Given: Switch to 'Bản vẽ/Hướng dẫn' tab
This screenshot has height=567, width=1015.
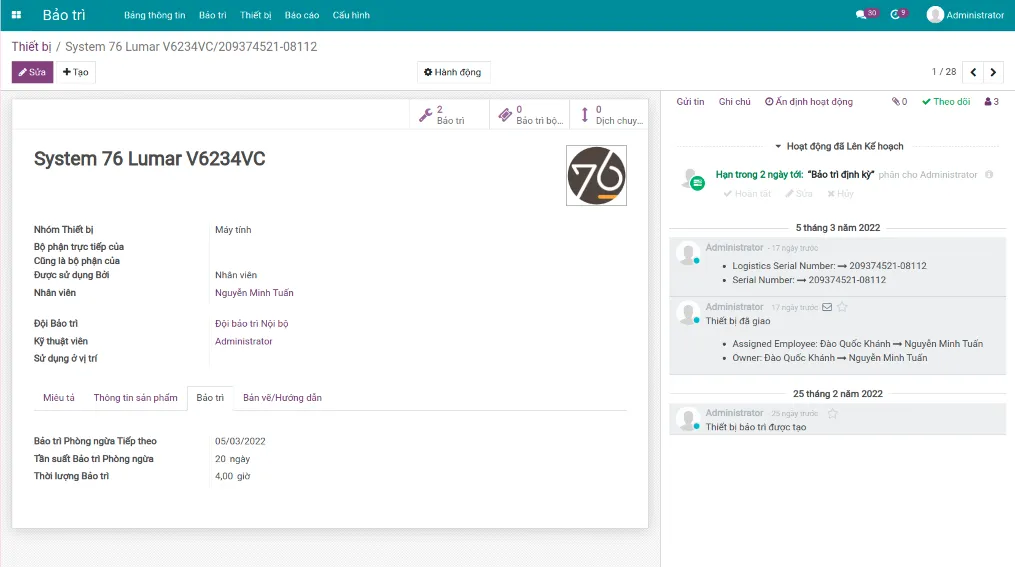Looking at the screenshot, I should coord(282,397).
